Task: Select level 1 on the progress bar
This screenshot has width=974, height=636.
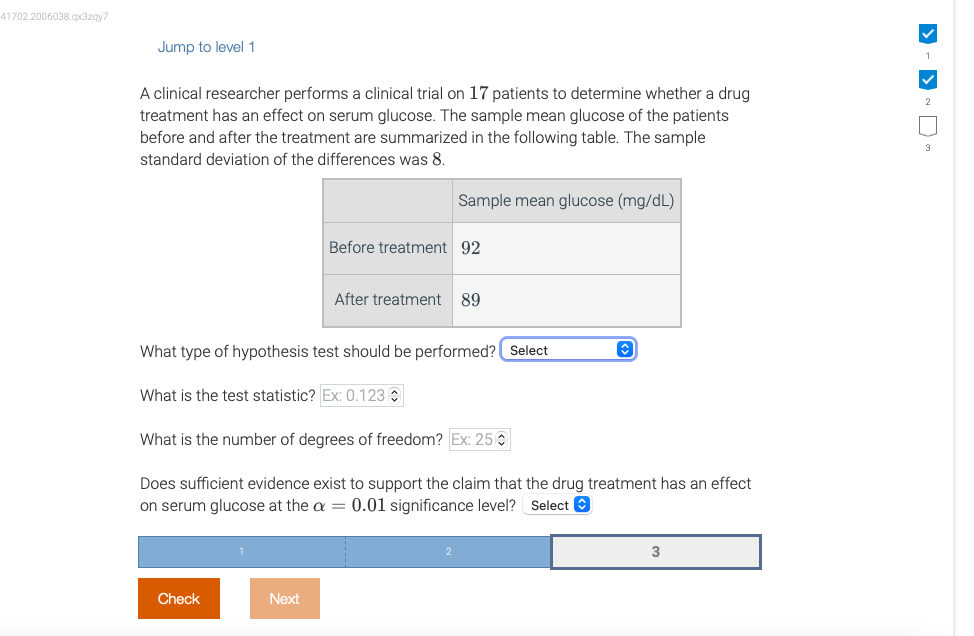Action: (x=241, y=551)
